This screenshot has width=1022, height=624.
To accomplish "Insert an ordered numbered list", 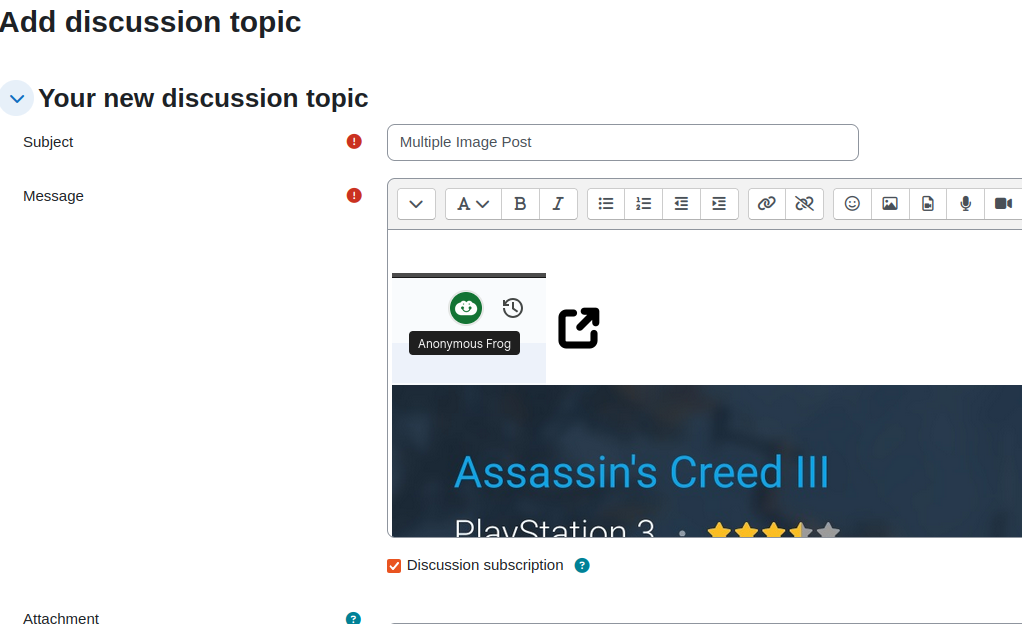I will (x=643, y=204).
